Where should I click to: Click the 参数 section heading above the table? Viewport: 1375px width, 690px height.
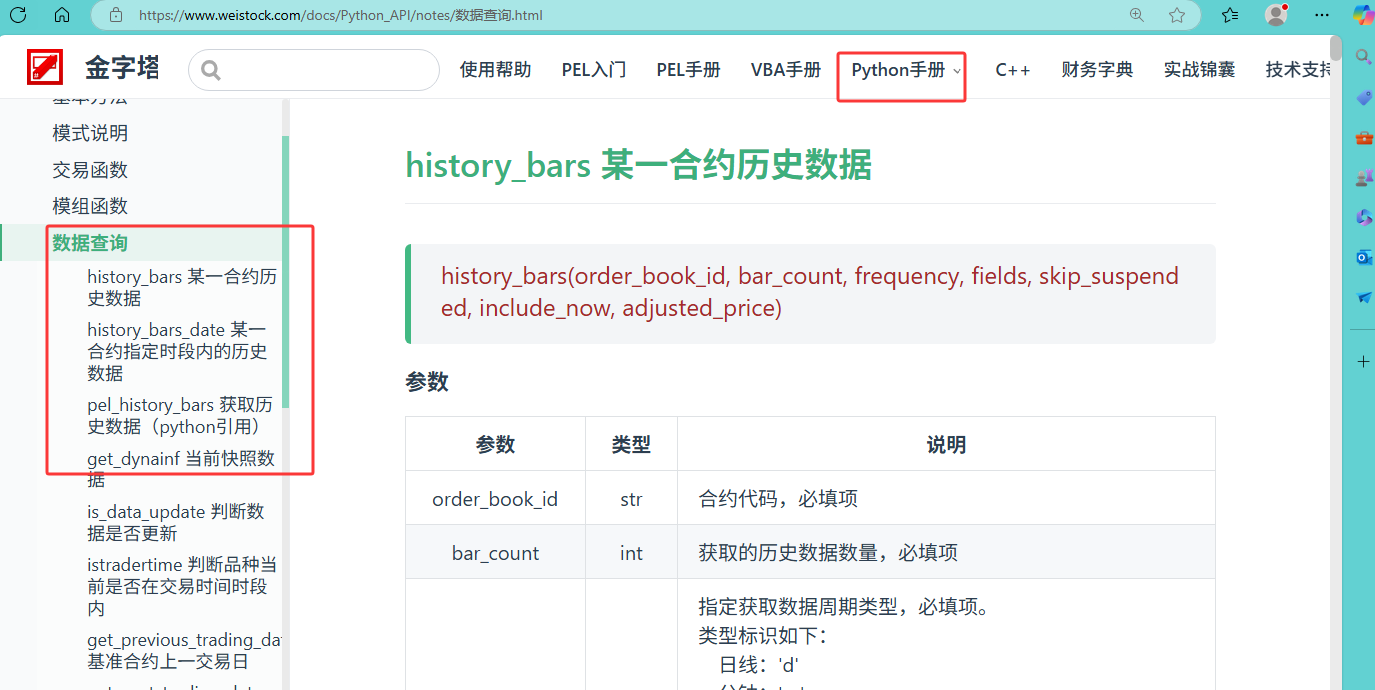tap(427, 382)
